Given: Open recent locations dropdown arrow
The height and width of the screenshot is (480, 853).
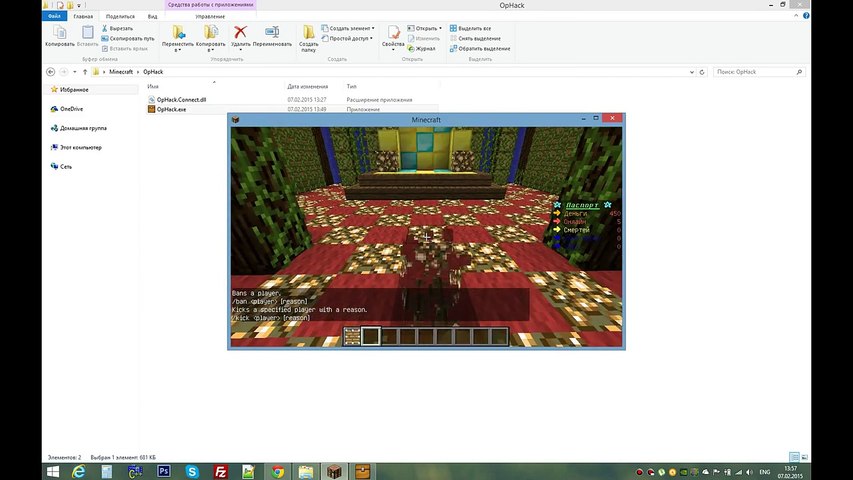Looking at the screenshot, I should click(x=75, y=72).
